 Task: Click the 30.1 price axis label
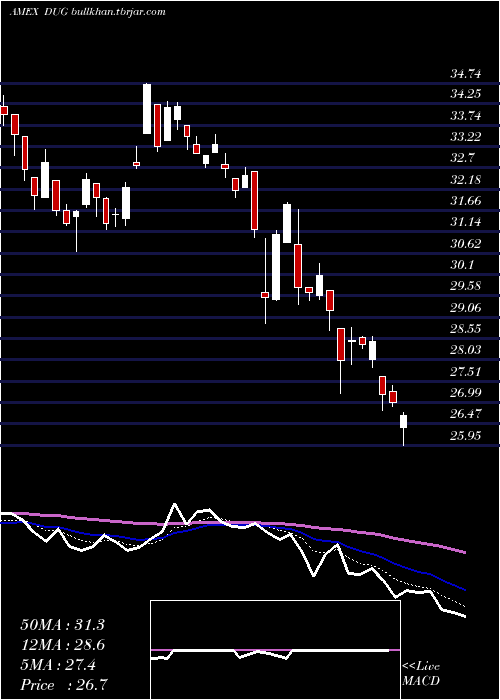[x=462, y=265]
